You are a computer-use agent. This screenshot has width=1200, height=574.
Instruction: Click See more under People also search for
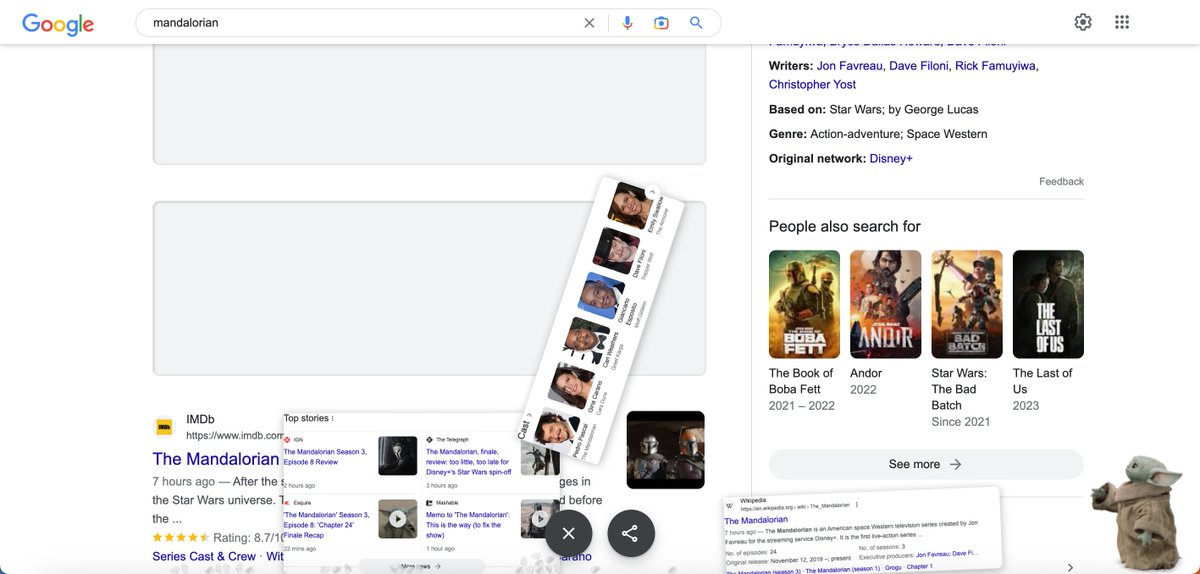[x=926, y=464]
